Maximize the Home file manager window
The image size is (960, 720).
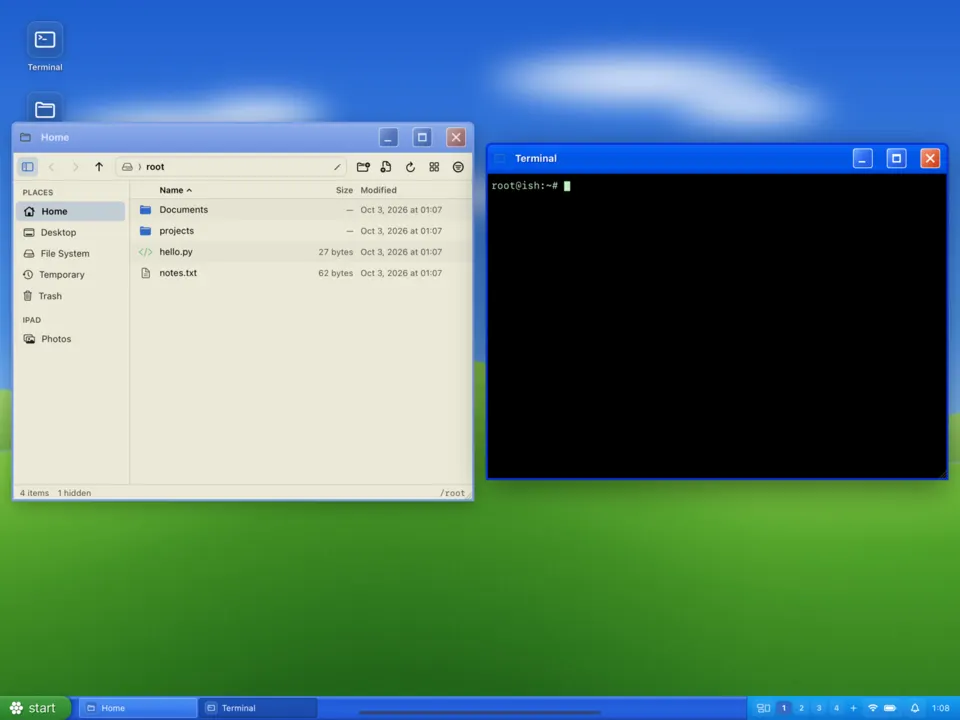[x=422, y=137]
